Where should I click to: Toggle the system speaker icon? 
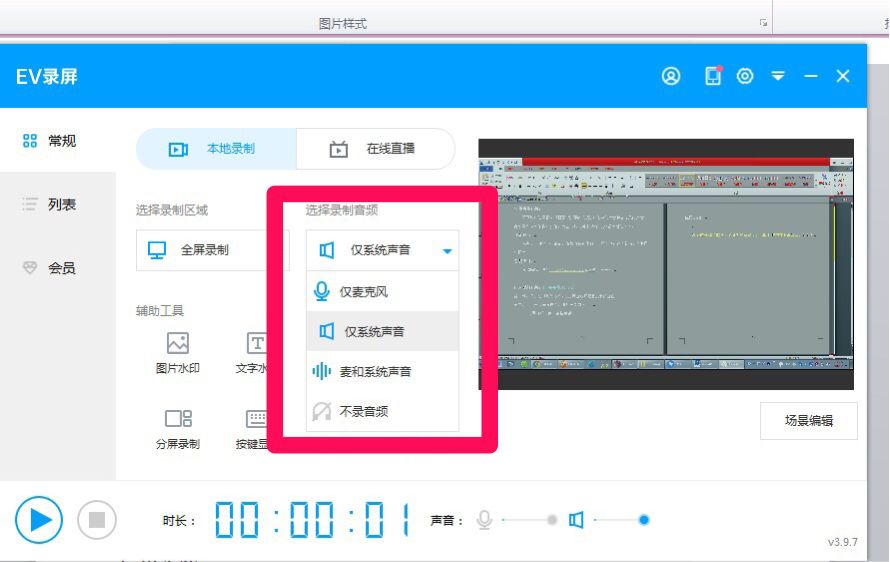coord(576,519)
